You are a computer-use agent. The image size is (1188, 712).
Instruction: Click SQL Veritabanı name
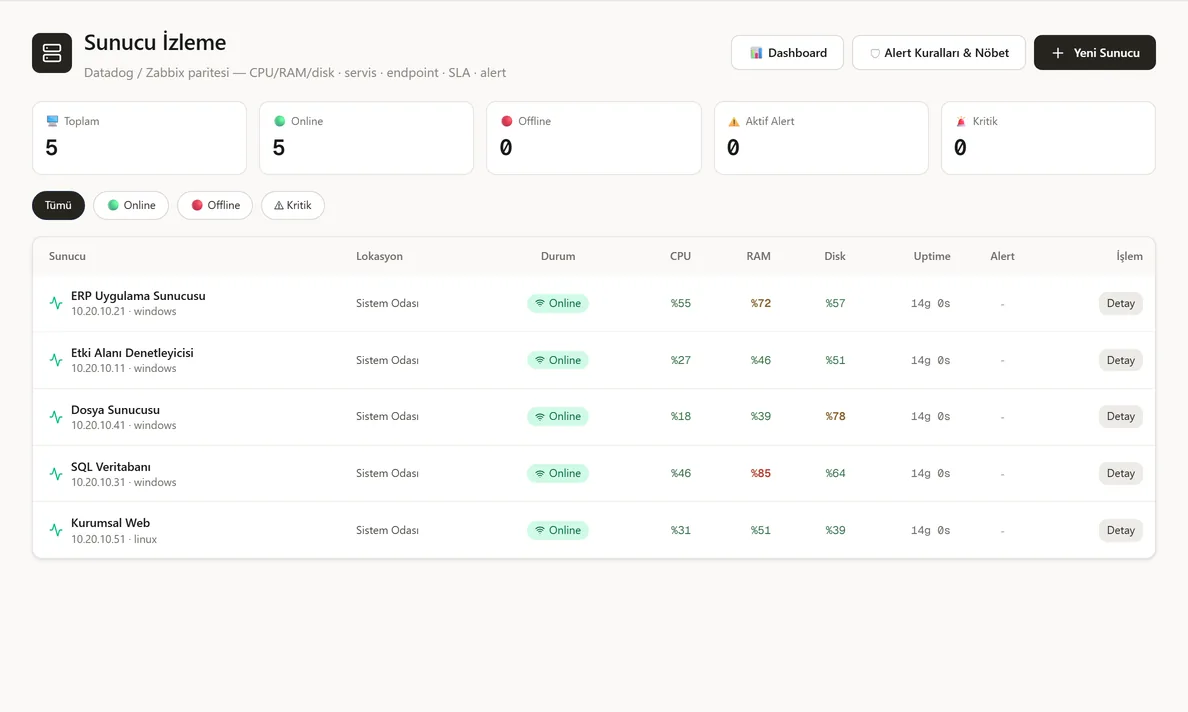111,467
